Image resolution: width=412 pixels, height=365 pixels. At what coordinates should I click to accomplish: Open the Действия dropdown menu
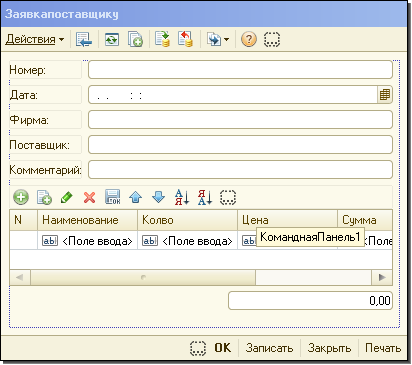(x=35, y=40)
